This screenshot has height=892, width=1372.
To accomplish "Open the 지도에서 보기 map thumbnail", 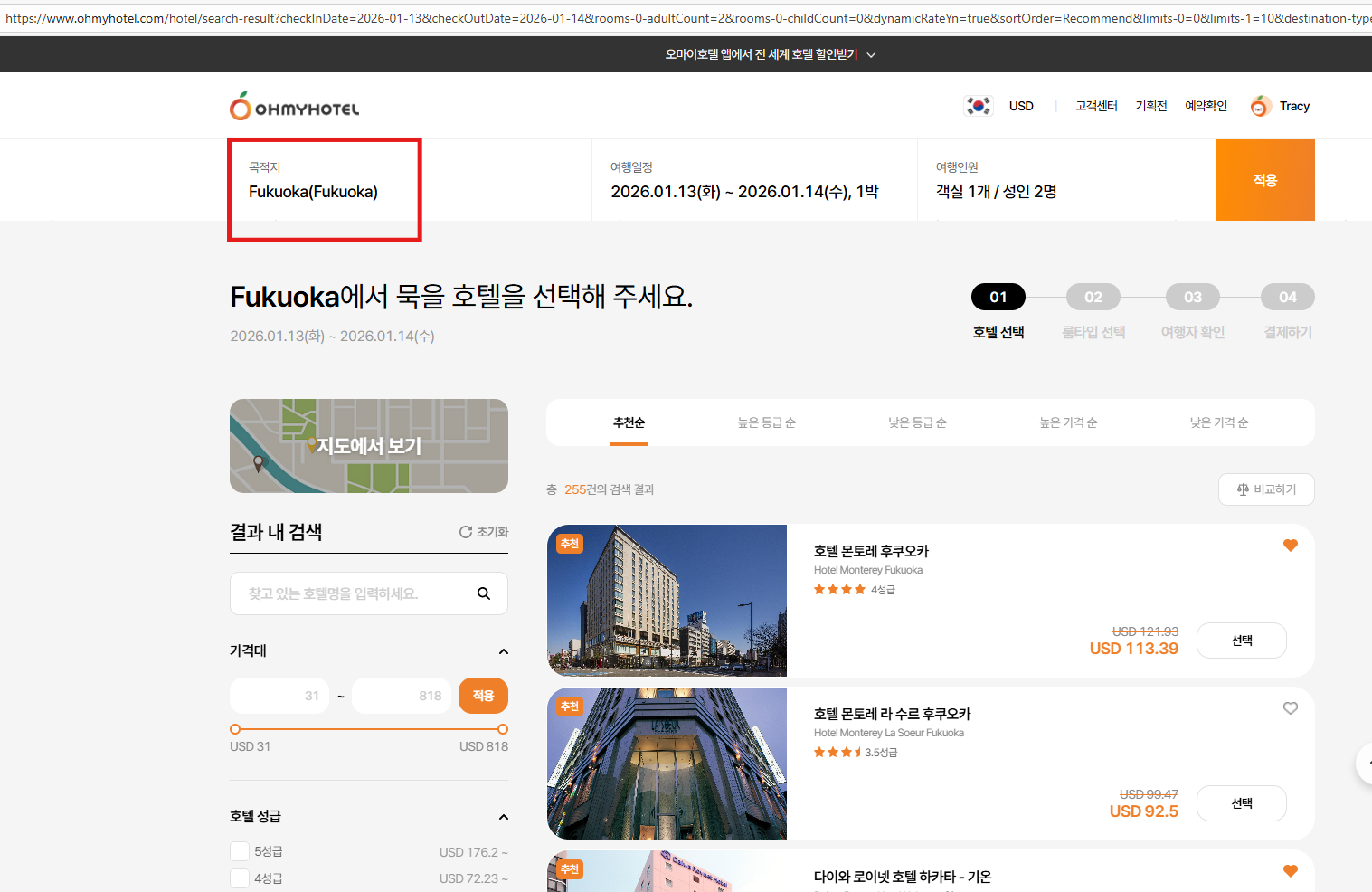I will tap(369, 446).
